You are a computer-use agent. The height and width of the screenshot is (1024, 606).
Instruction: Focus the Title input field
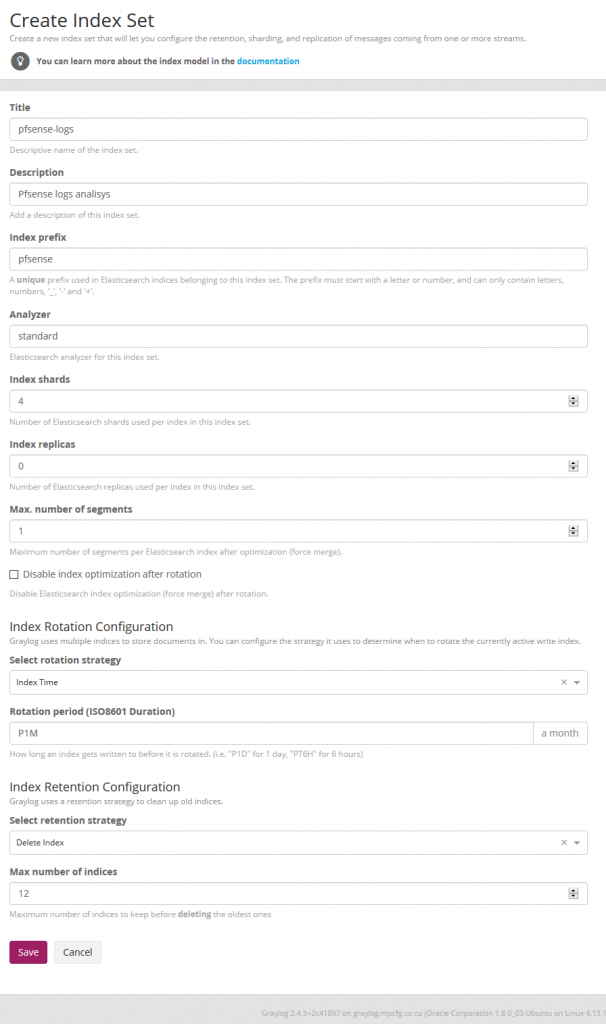click(x=298, y=130)
